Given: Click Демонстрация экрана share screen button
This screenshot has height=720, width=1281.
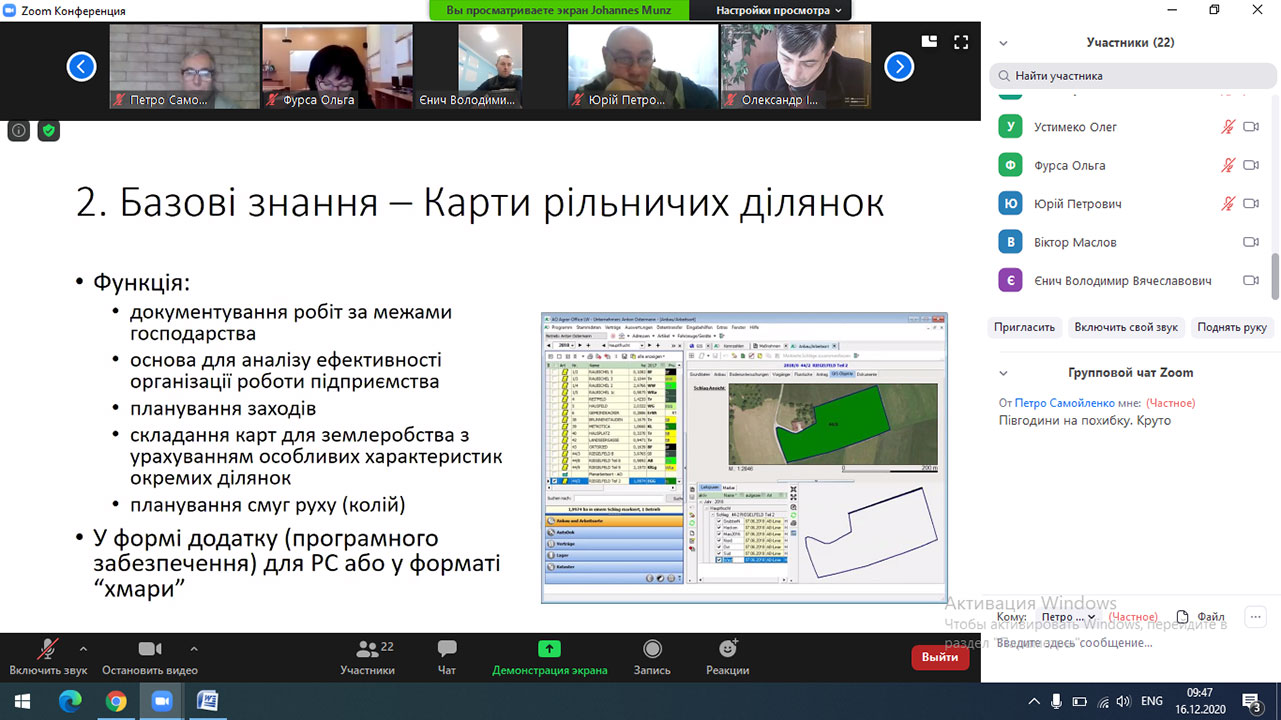Looking at the screenshot, I should click(x=549, y=658).
